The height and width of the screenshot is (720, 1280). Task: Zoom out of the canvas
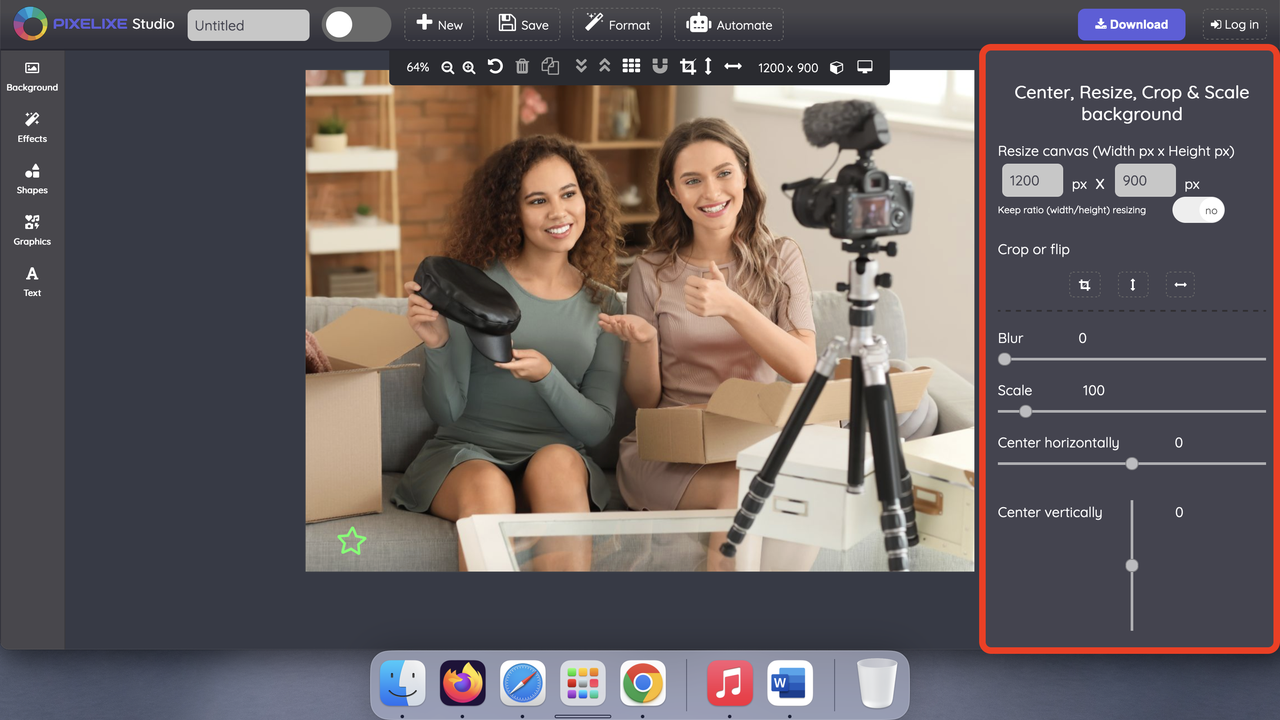(448, 67)
